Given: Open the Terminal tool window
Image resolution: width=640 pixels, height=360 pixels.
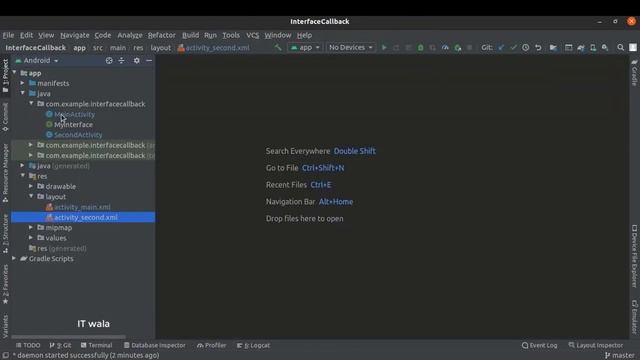Looking at the screenshot, I should pos(96,345).
